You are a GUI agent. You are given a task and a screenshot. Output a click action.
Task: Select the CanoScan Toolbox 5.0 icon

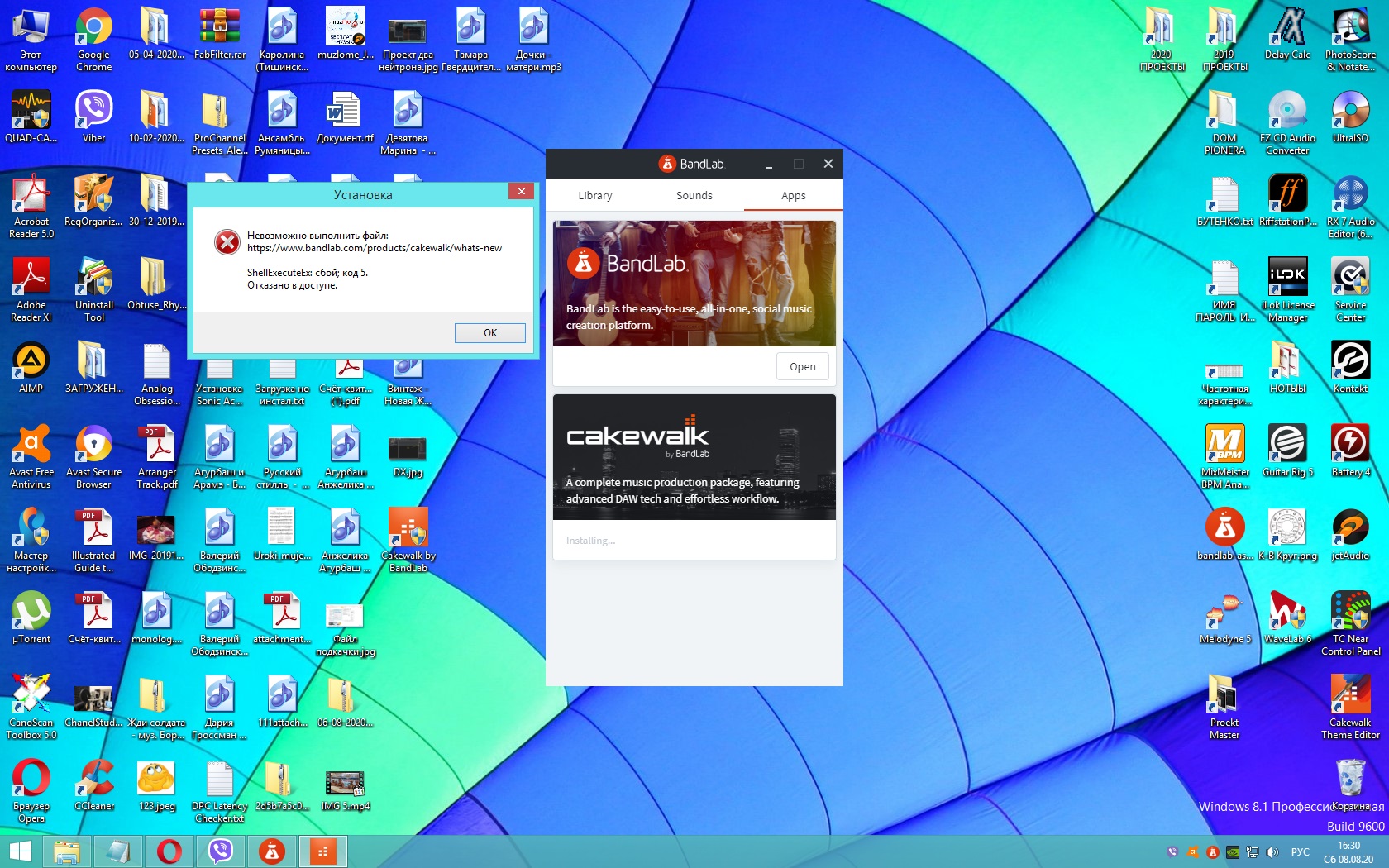pos(31,707)
